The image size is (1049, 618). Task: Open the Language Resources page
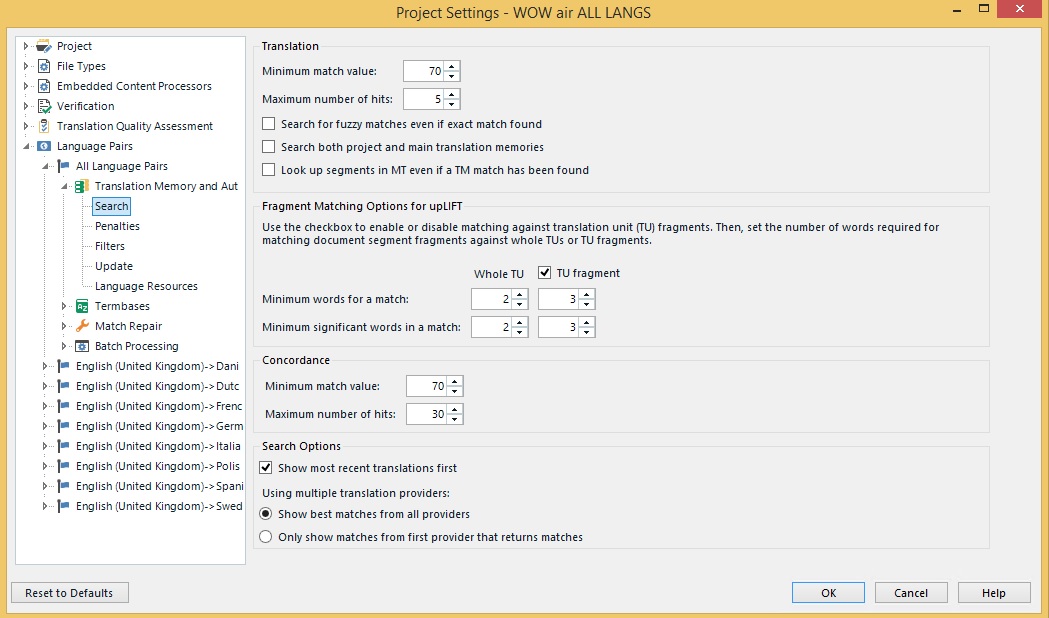click(x=147, y=286)
